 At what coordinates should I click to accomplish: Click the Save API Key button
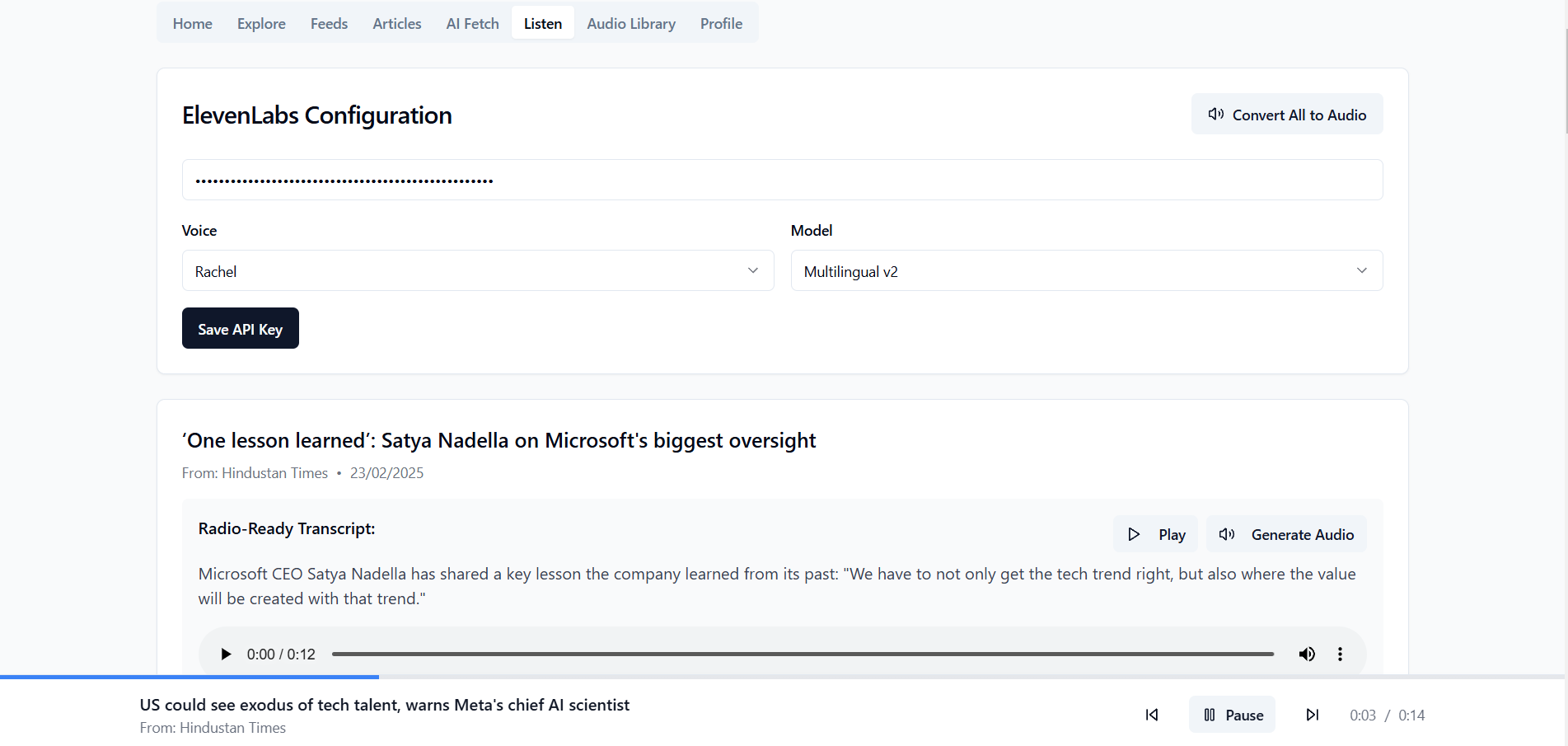[241, 329]
